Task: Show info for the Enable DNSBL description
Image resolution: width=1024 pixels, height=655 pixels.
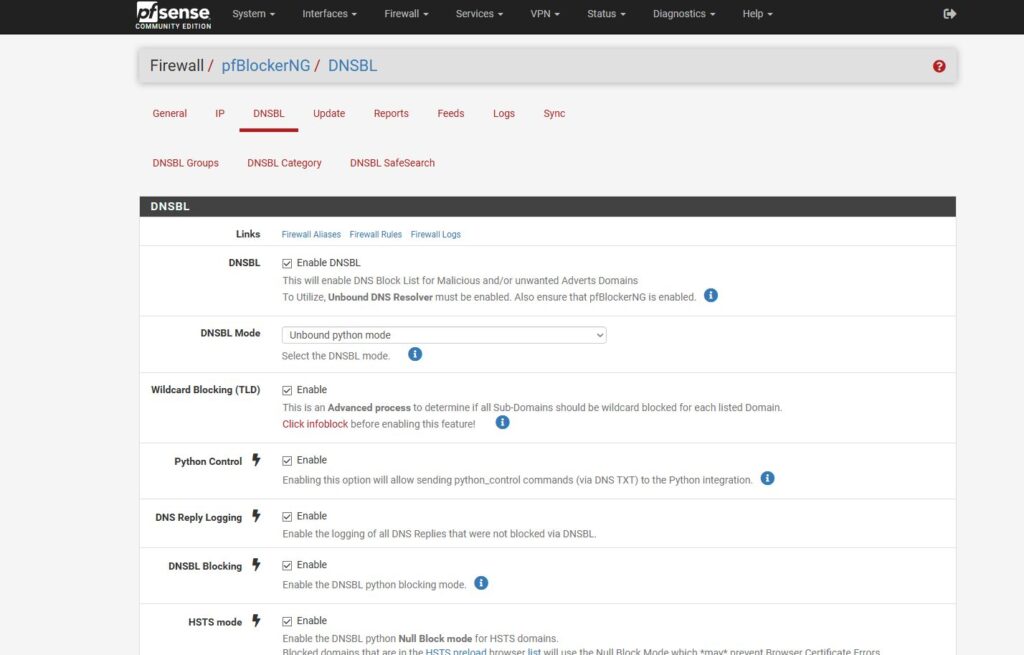Action: (711, 296)
